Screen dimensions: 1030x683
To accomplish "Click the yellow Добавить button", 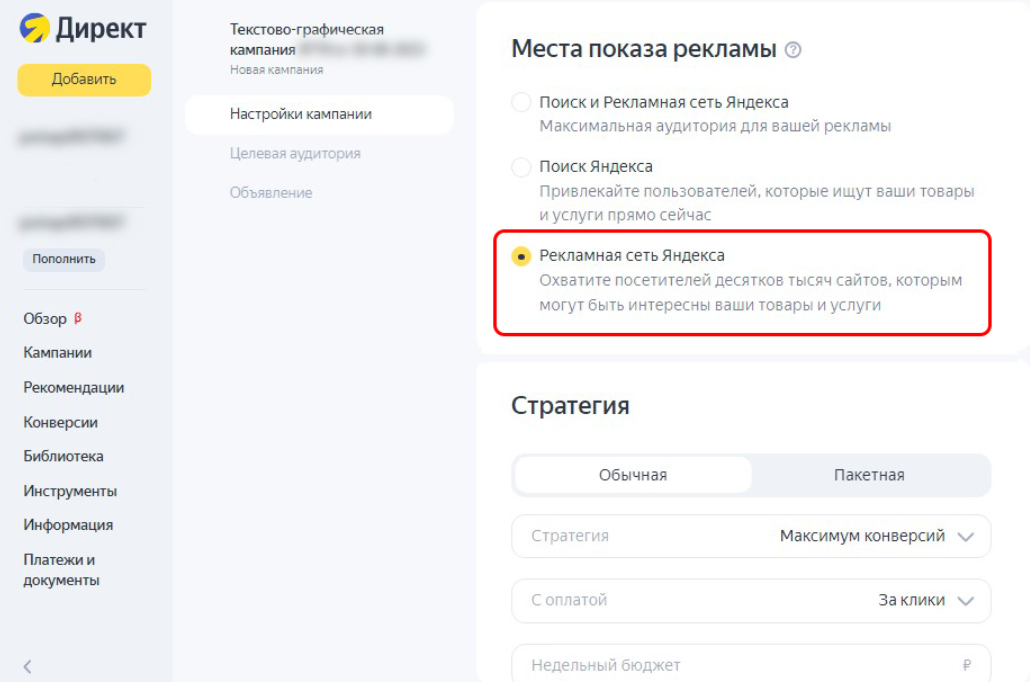I will pyautogui.click(x=84, y=79).
